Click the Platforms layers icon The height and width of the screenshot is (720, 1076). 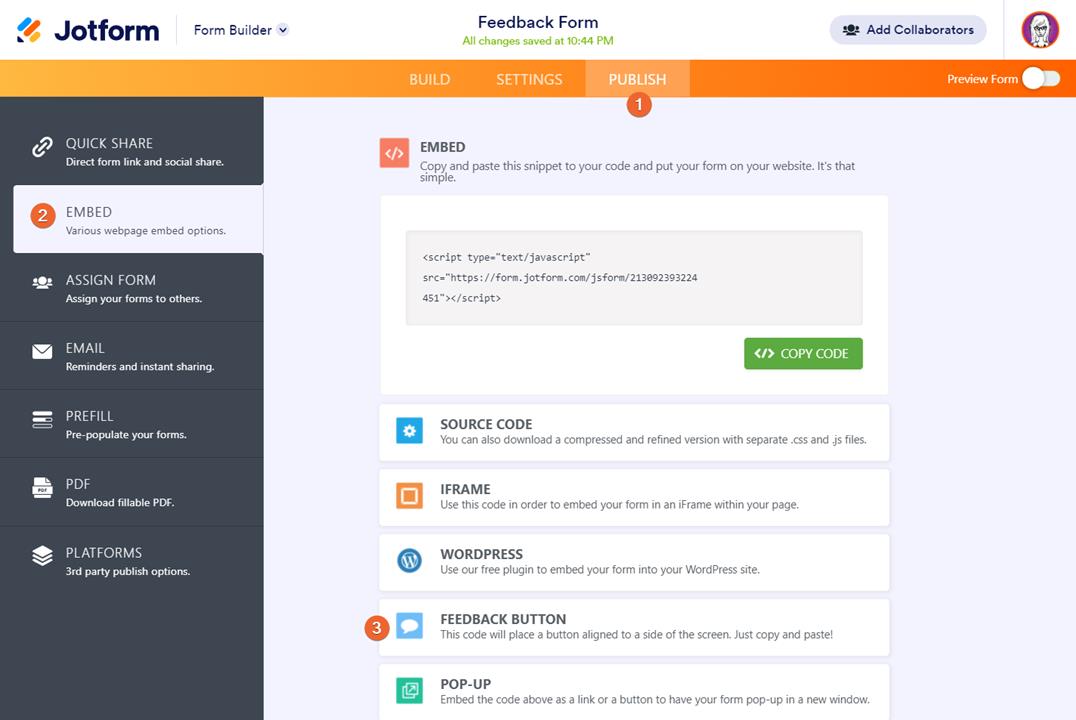click(43, 555)
